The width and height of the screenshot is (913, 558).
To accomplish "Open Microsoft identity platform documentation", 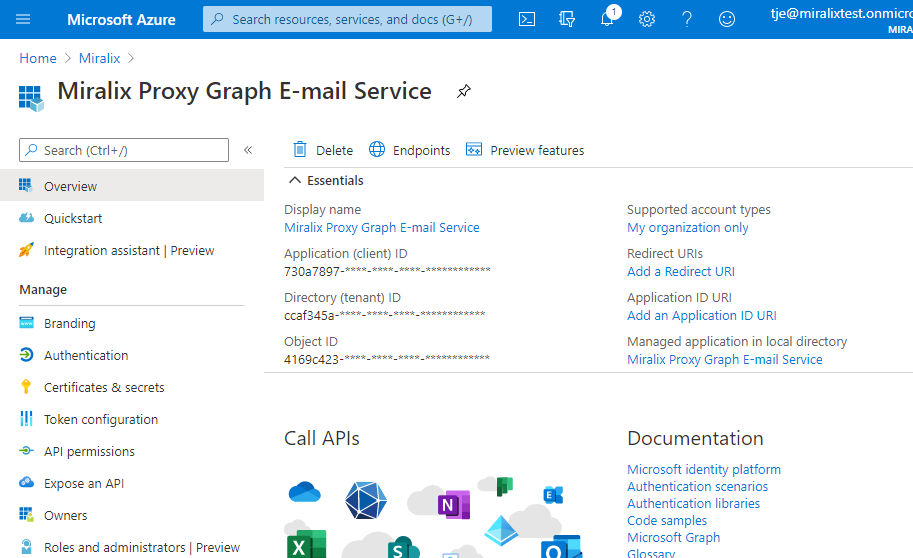I will tap(704, 469).
